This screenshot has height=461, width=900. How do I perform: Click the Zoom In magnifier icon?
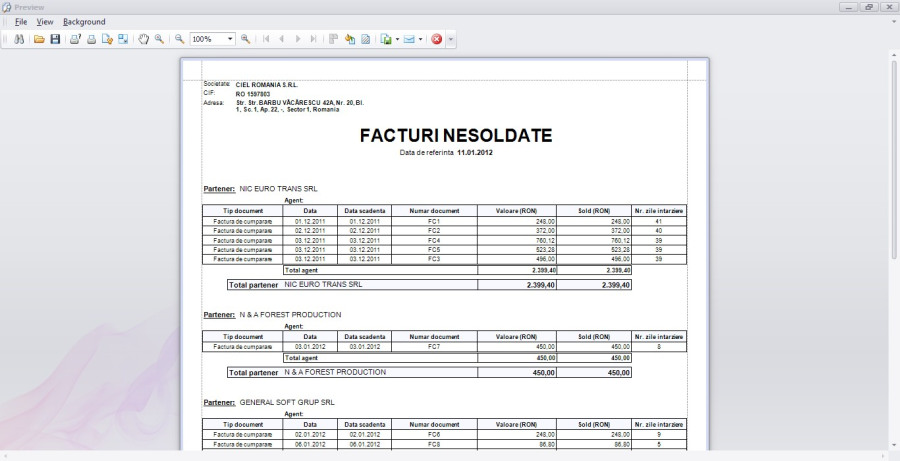245,39
